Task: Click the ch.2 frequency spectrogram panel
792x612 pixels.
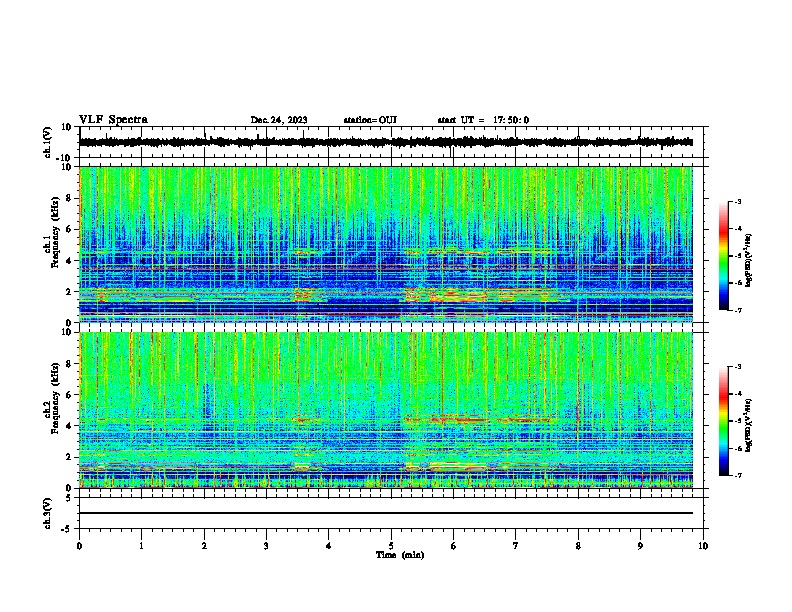Action: click(386, 410)
